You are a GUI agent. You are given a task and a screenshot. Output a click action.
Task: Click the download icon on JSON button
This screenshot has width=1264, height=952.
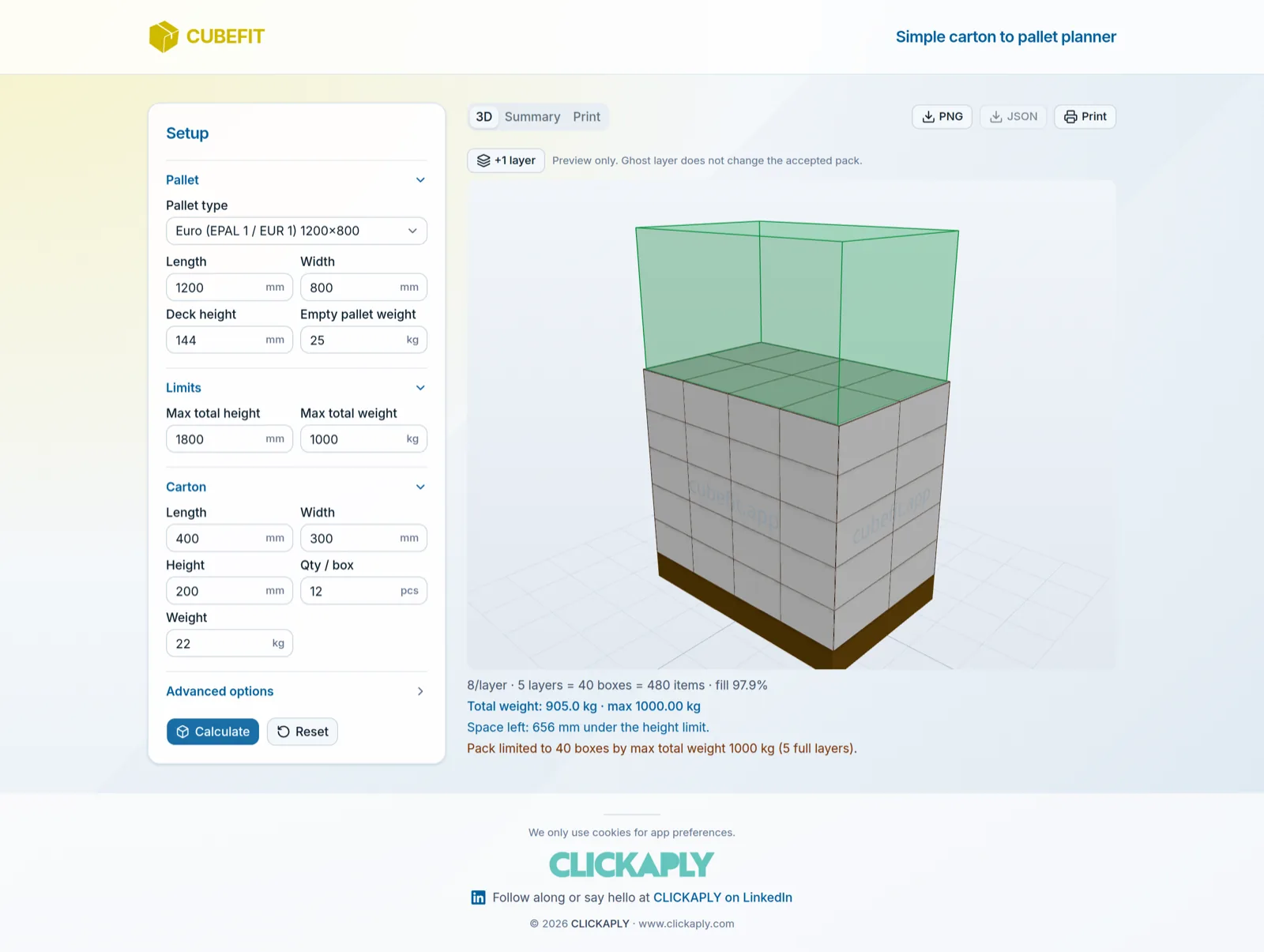996,117
